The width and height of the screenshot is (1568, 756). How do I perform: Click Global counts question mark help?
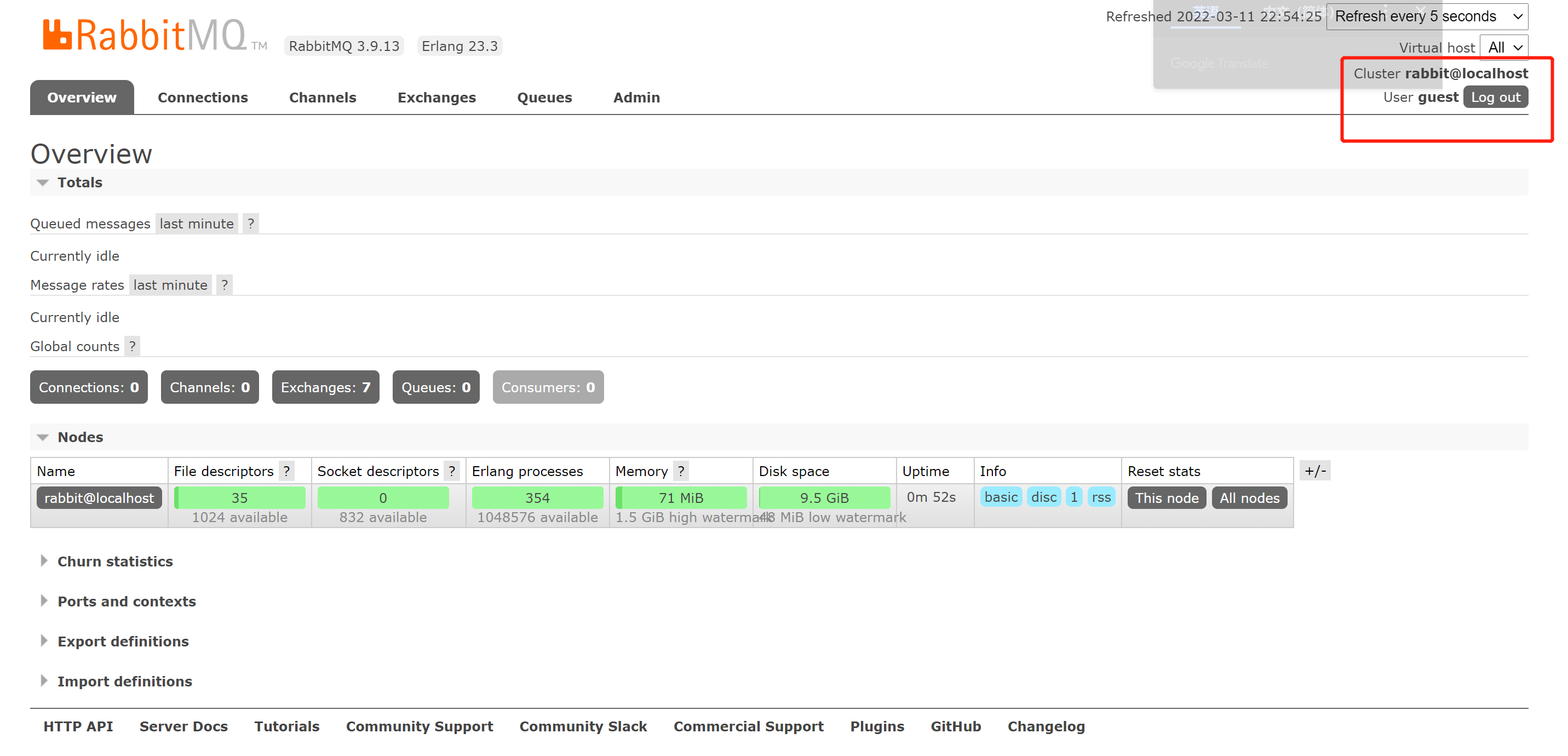click(132, 346)
